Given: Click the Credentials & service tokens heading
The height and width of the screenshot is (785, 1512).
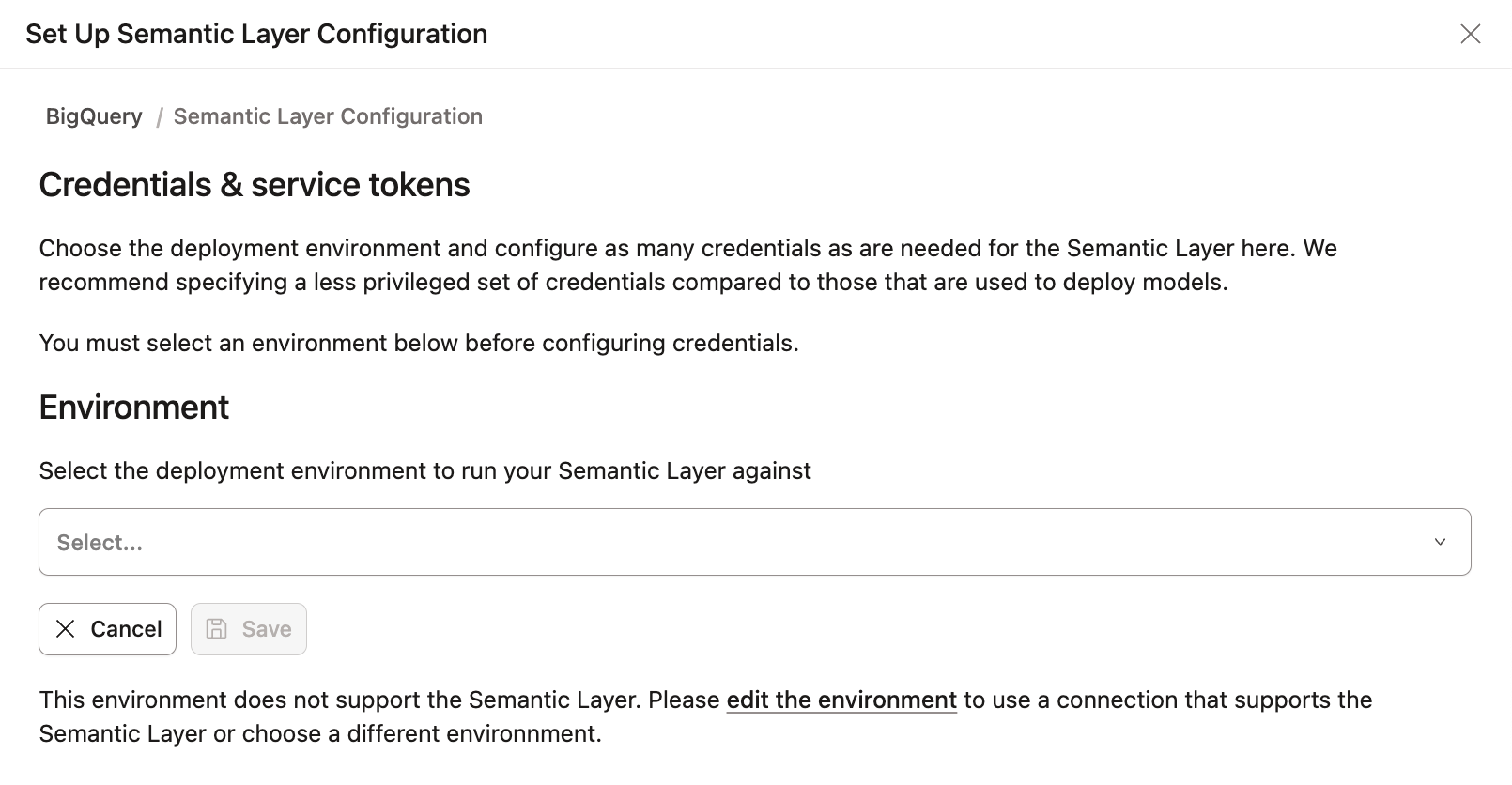Looking at the screenshot, I should click(x=254, y=184).
